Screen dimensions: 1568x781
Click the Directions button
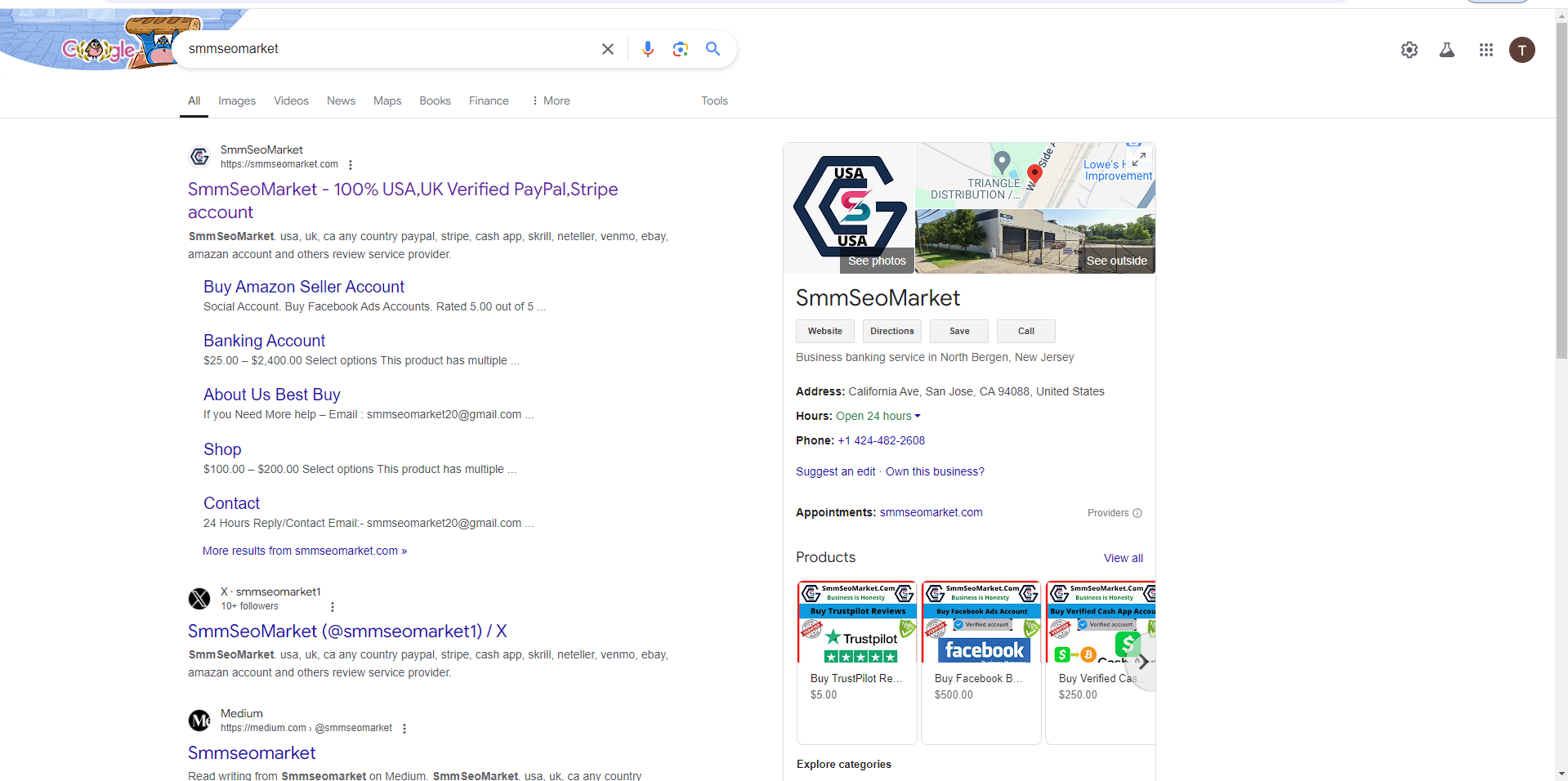click(892, 331)
